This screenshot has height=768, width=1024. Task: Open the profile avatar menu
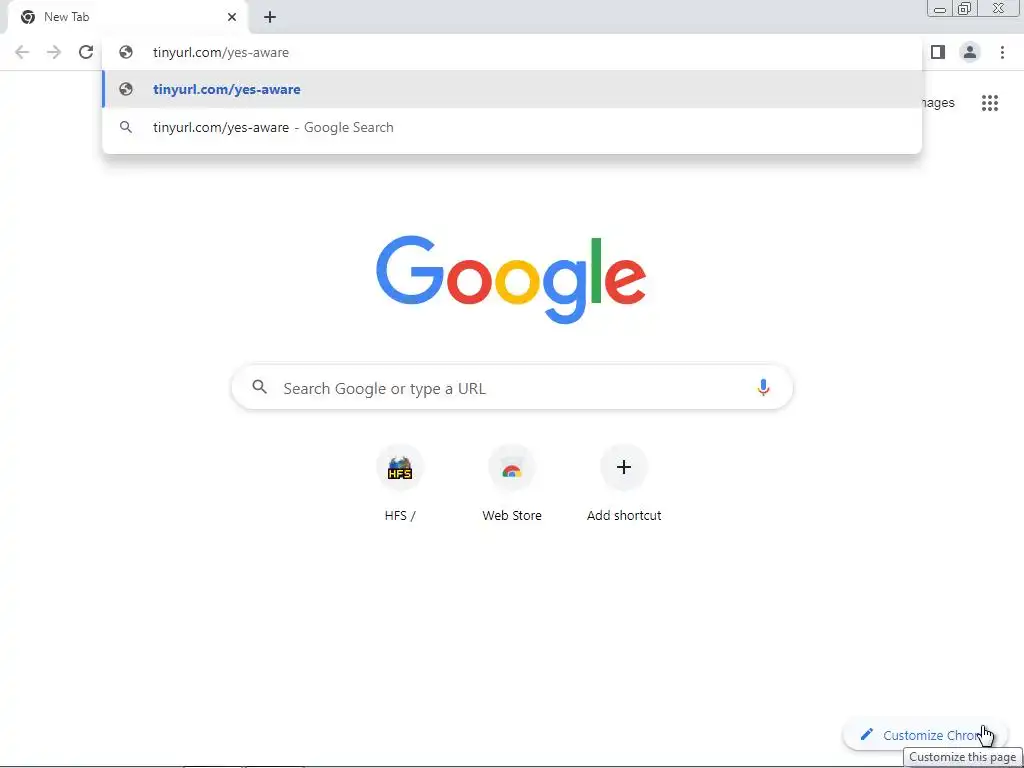click(x=970, y=52)
